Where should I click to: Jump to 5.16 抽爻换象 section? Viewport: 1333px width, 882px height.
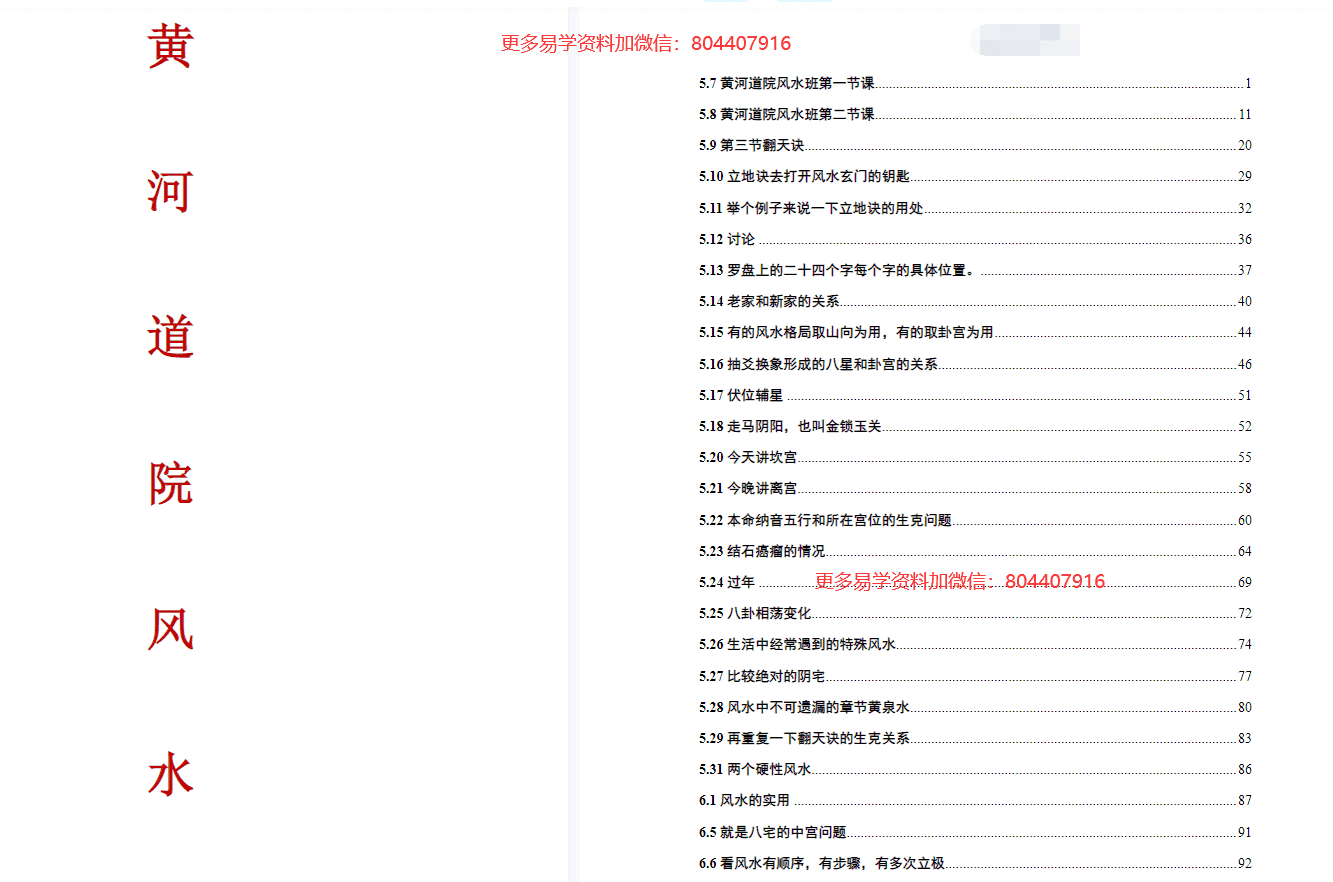(x=818, y=364)
